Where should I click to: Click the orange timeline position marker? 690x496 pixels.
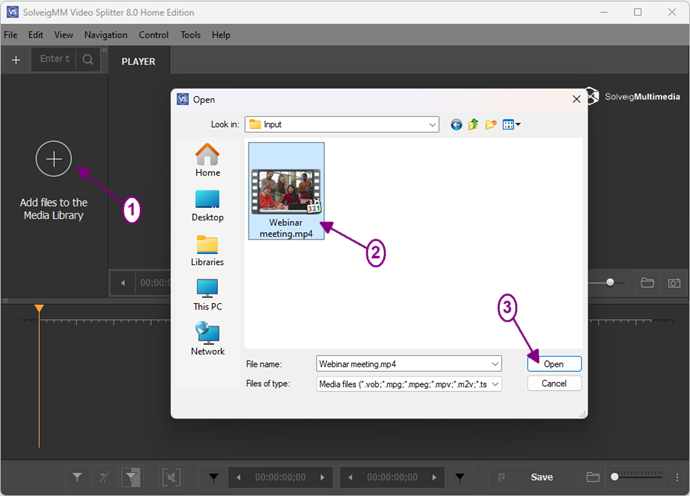click(x=39, y=308)
